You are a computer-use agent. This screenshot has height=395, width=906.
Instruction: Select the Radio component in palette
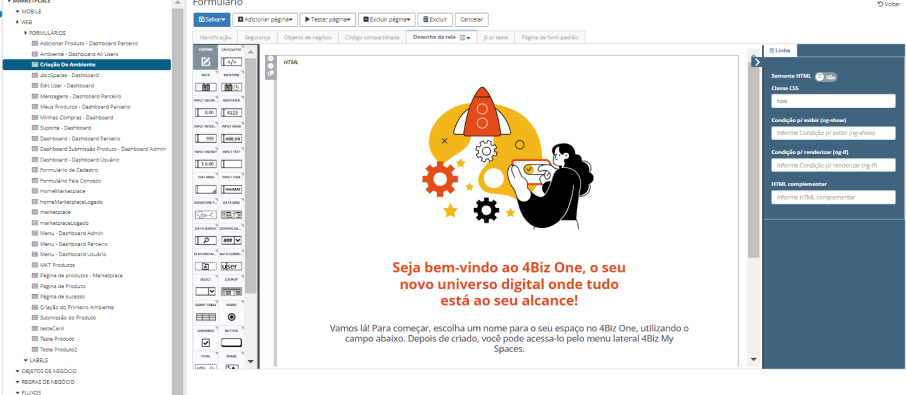click(x=231, y=312)
